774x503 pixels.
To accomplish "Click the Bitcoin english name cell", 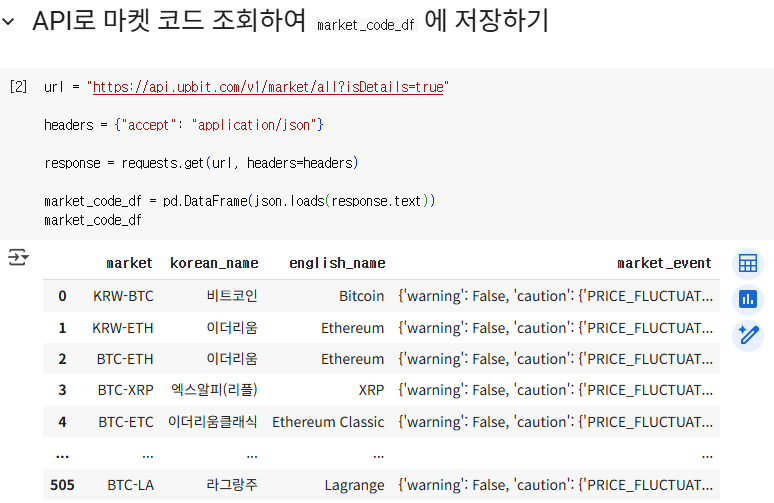I will coord(361,296).
